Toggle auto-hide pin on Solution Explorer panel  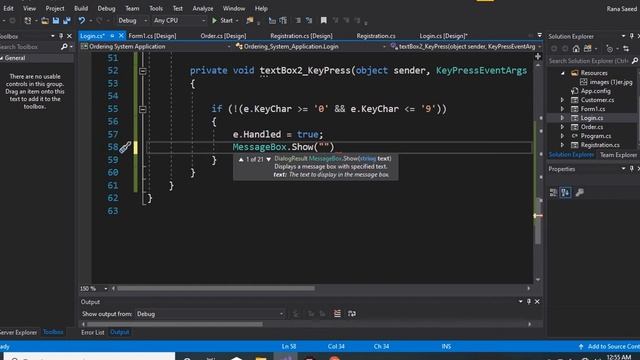[631, 36]
